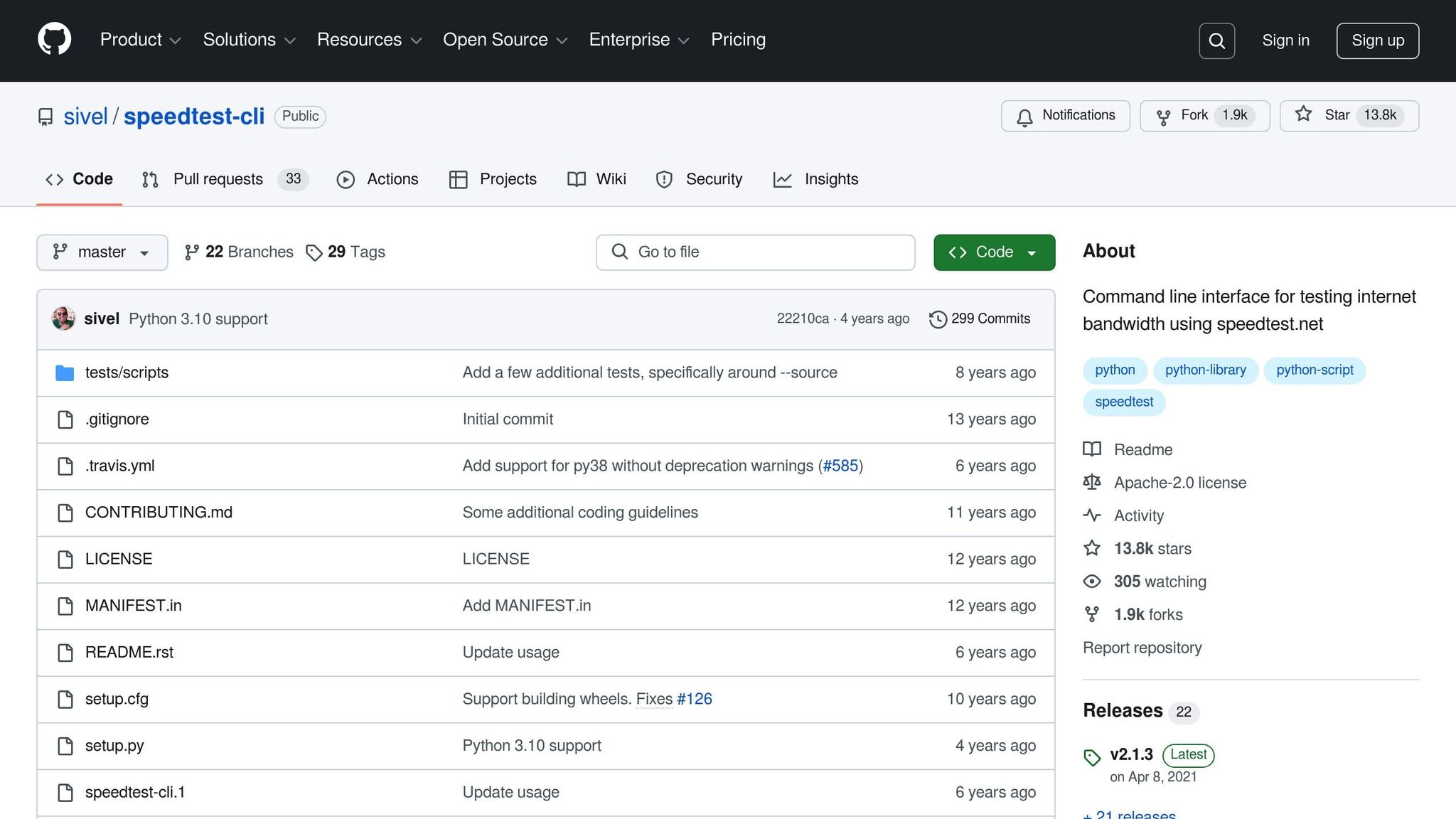Switch to the Pull requests tab
Screen dimensions: 1456x819
pyautogui.click(x=218, y=179)
